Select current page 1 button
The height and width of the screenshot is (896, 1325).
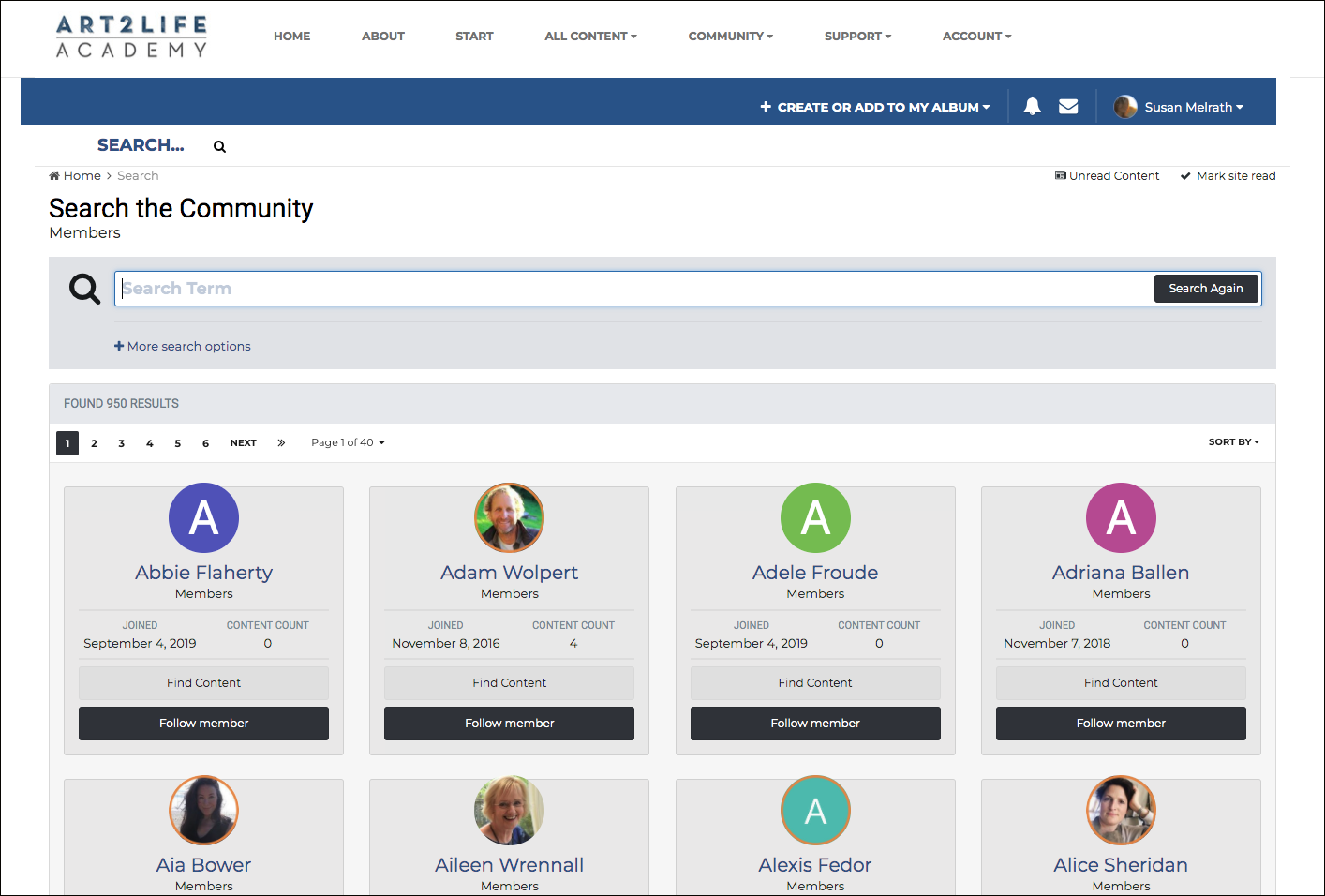67,443
